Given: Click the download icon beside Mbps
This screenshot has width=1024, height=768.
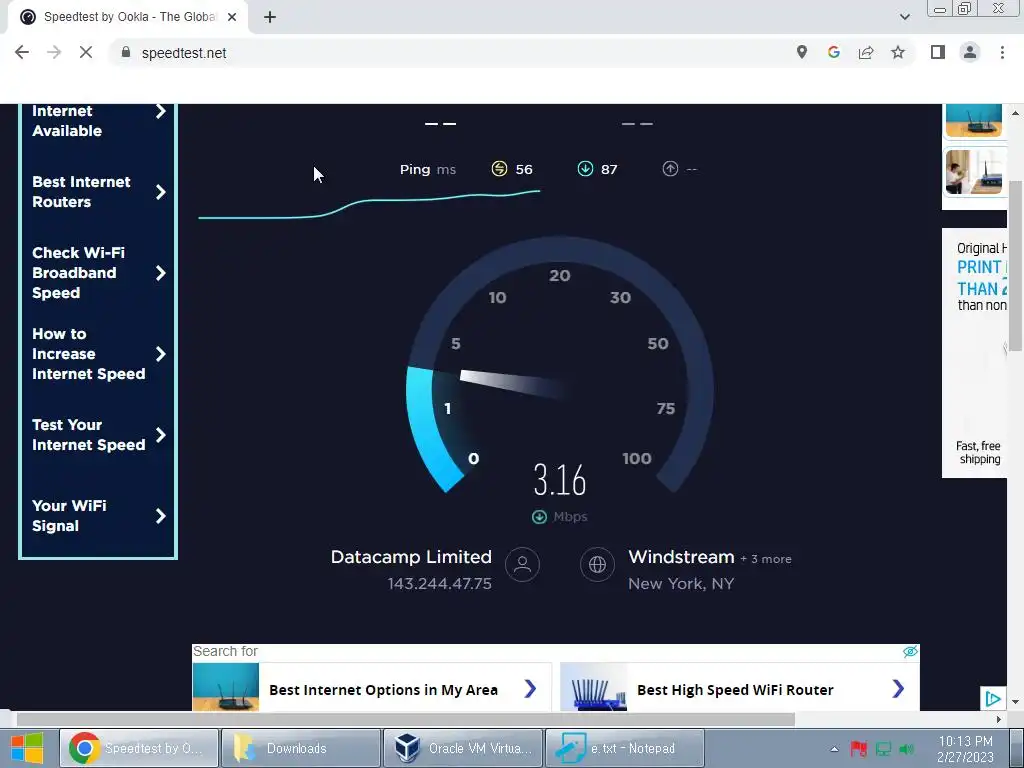Looking at the screenshot, I should (539, 517).
